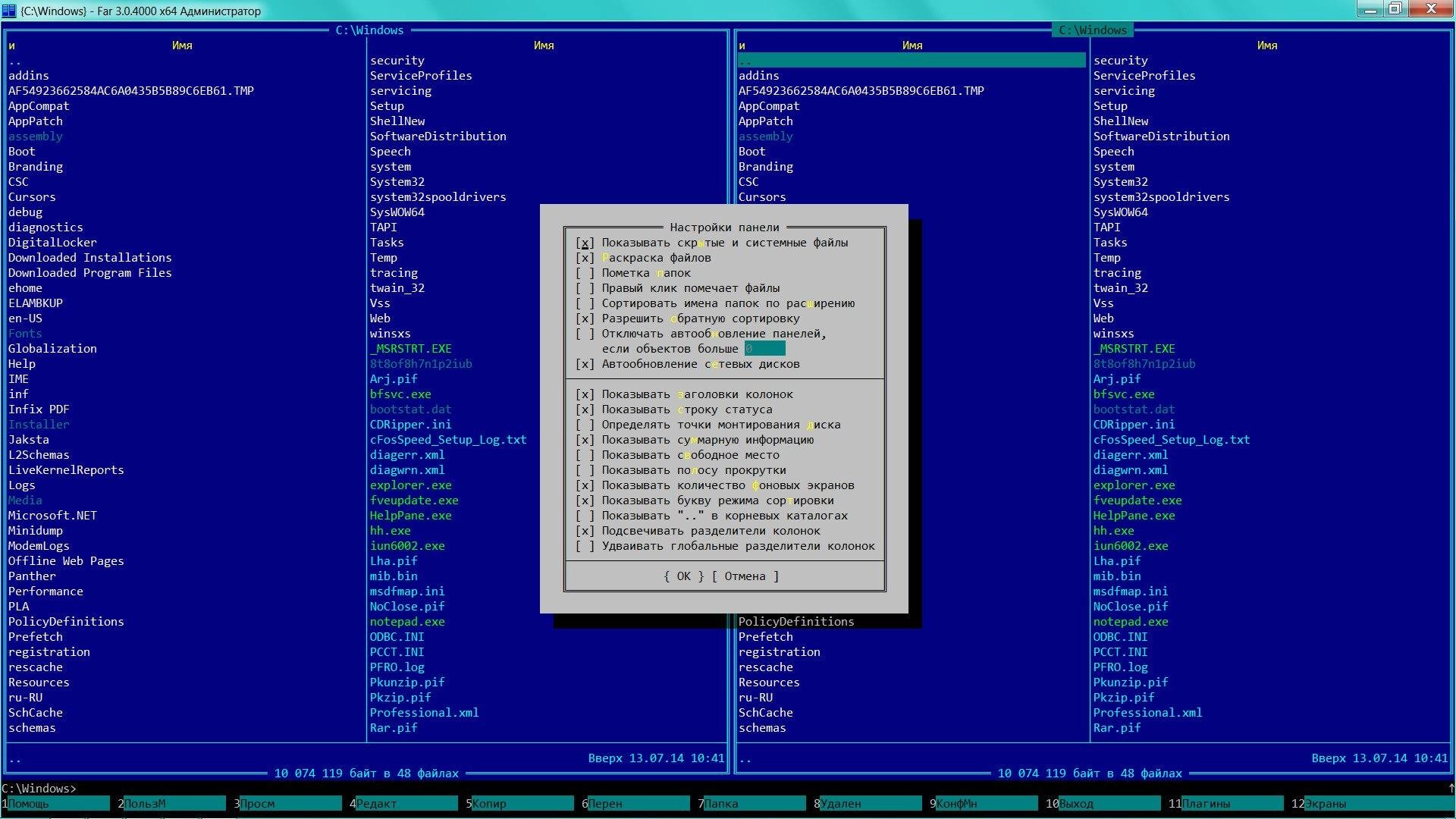Select 'cFosSpeed_Setup_Log.txt' in left panel
Screen dimensions: 1456x819
[x=447, y=440]
